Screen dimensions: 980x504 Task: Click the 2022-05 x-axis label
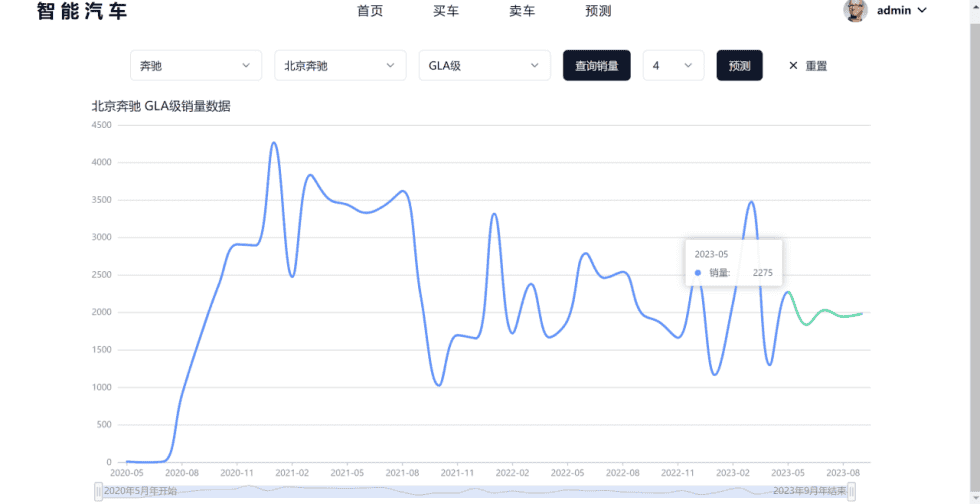pyautogui.click(x=568, y=473)
